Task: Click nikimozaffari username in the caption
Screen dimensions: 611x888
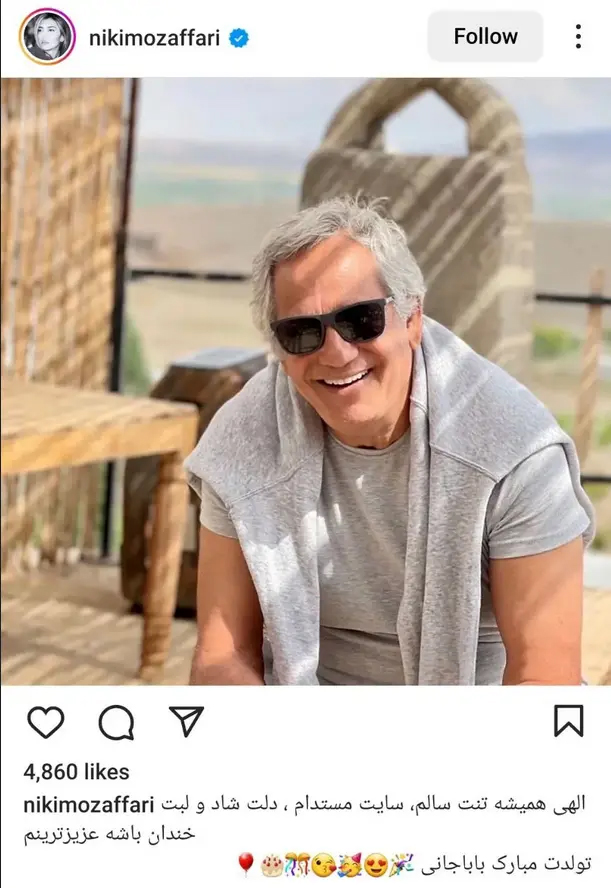Action: coord(89,804)
